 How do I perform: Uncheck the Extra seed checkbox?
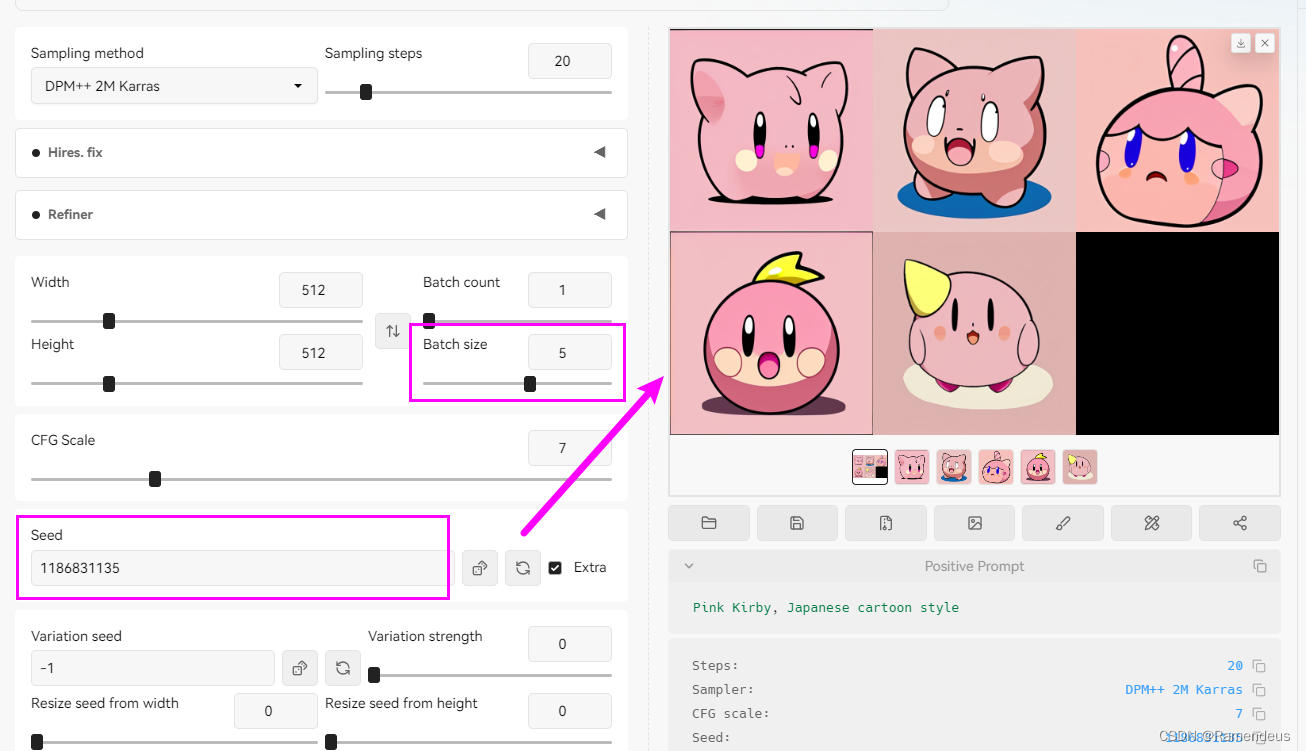click(x=555, y=568)
